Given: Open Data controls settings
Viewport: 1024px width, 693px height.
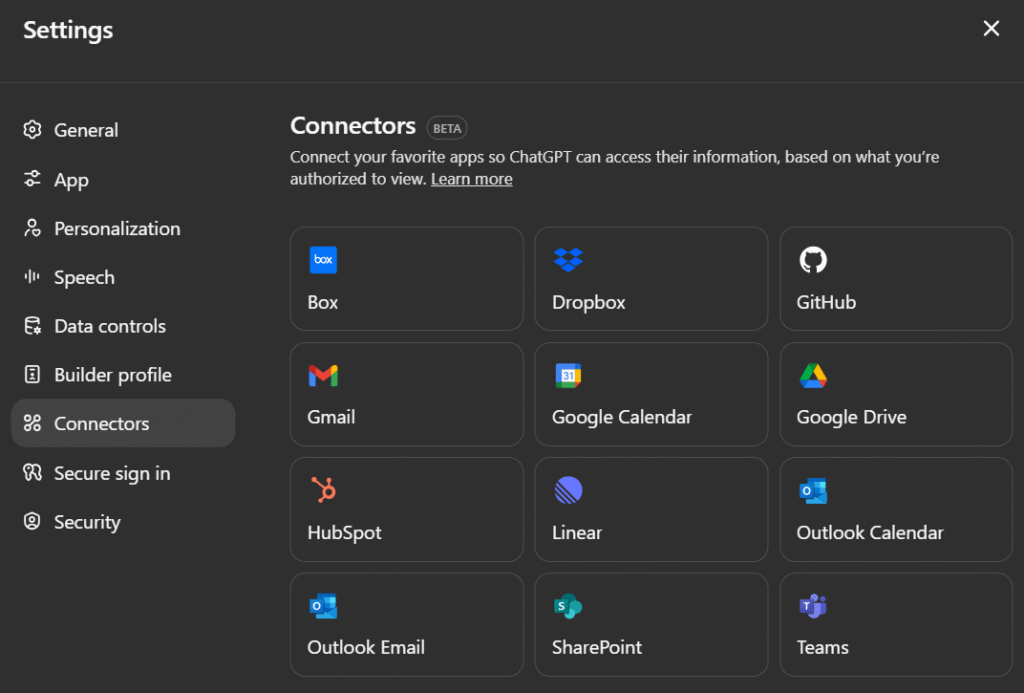Looking at the screenshot, I should (x=123, y=326).
